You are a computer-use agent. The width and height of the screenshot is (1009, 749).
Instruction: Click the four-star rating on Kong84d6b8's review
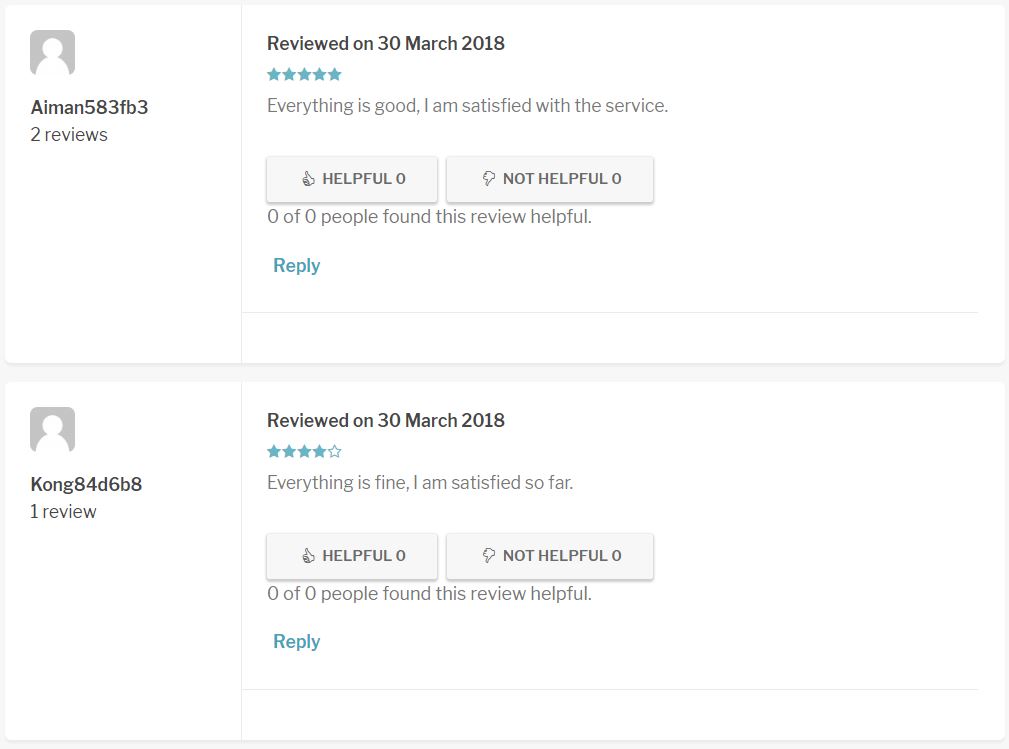[304, 451]
